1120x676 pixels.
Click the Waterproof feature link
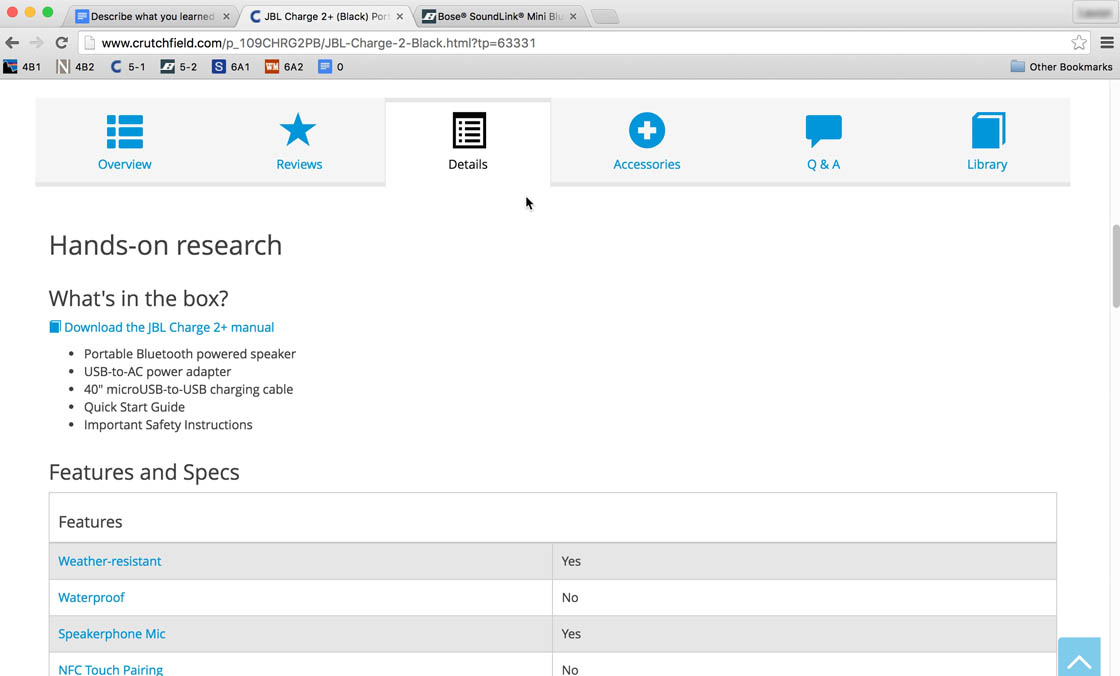click(92, 598)
